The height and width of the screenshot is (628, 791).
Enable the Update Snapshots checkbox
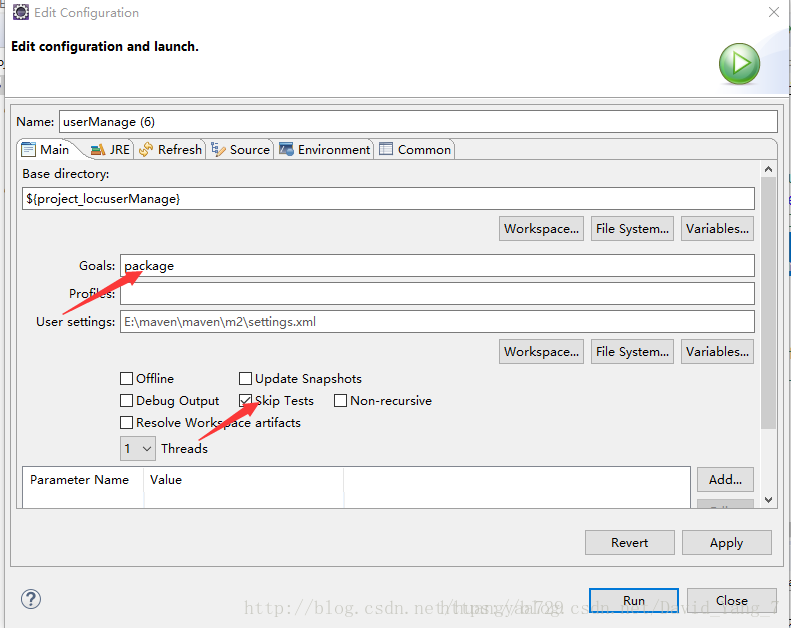[245, 378]
